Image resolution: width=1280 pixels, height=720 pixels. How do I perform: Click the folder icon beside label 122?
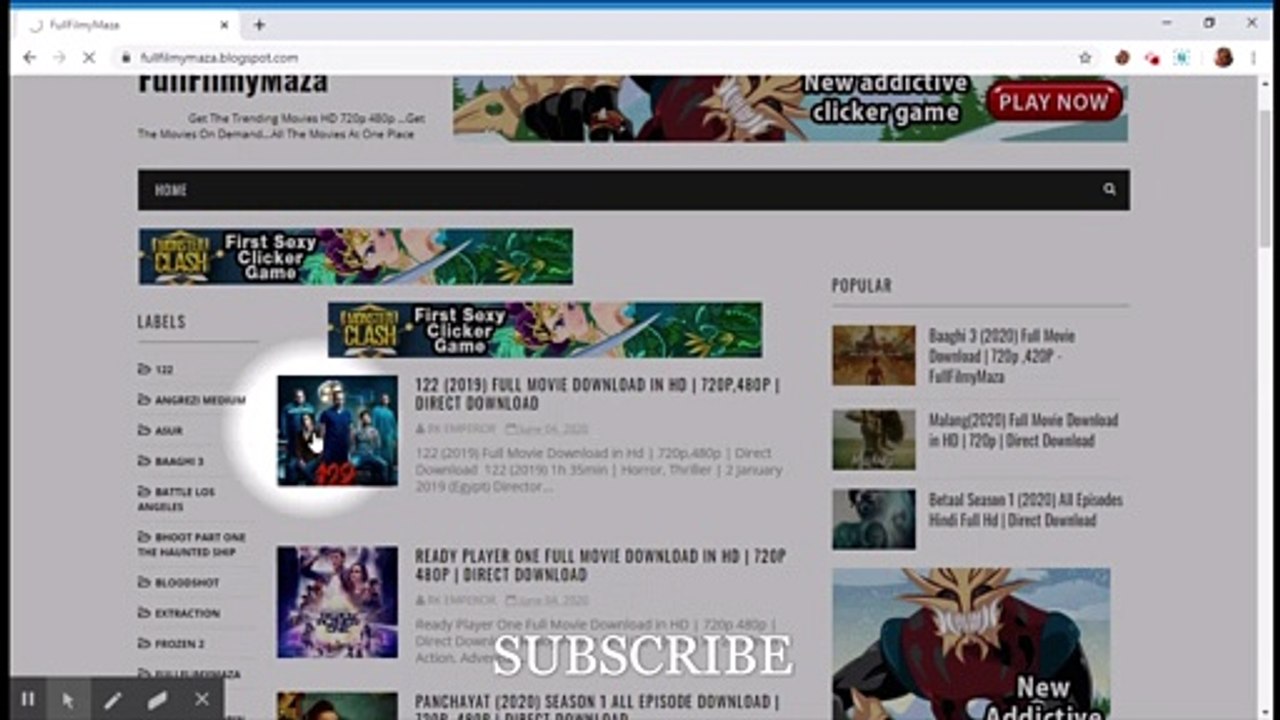click(144, 369)
